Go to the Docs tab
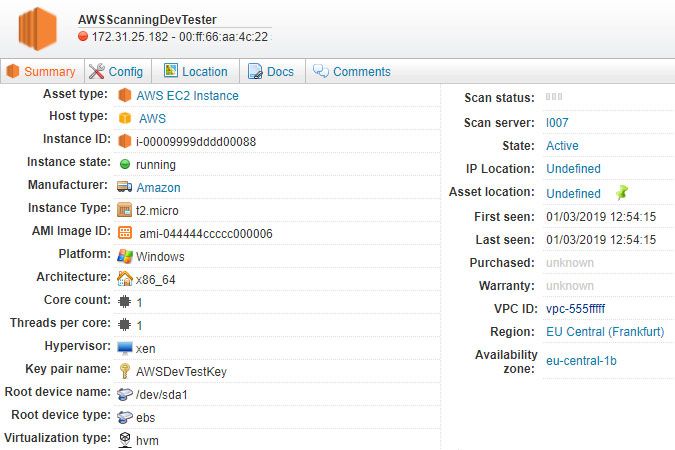The image size is (675, 450). (272, 71)
